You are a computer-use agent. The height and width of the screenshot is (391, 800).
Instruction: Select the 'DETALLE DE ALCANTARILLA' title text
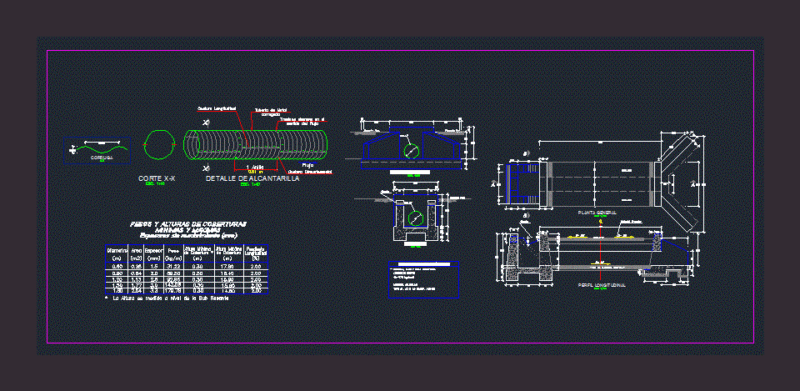pyautogui.click(x=253, y=179)
